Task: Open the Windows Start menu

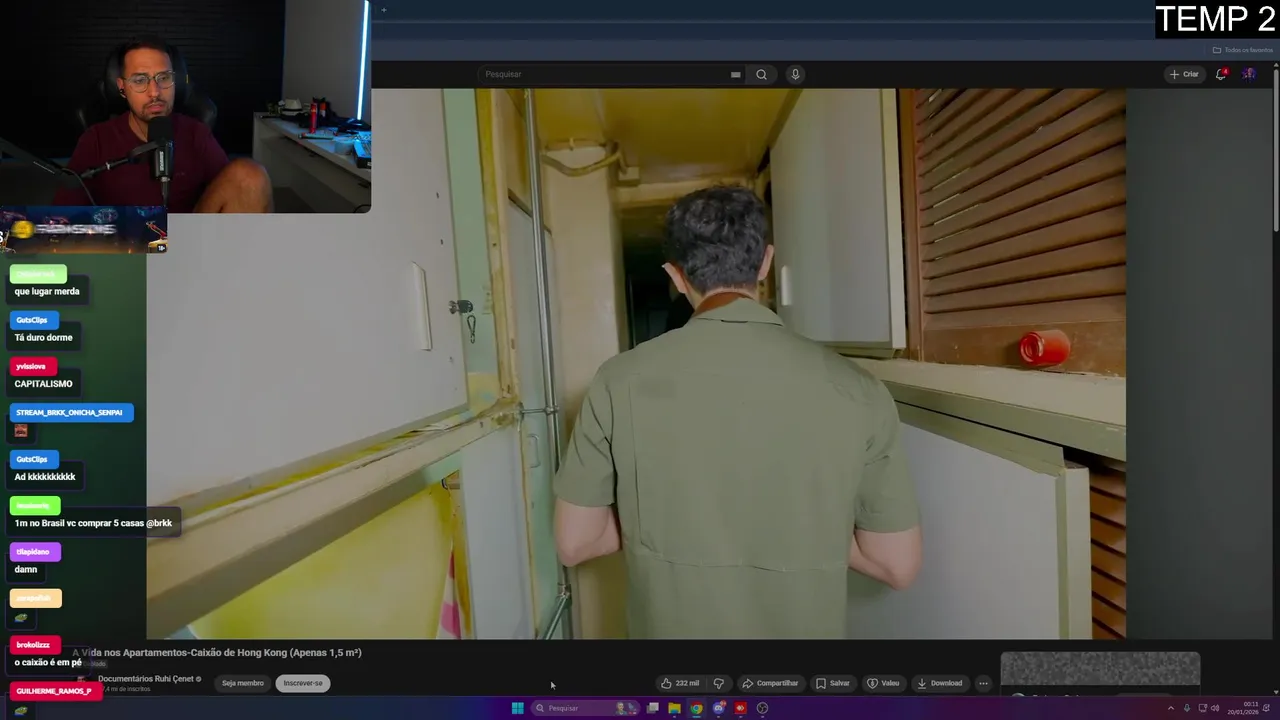Action: (517, 708)
